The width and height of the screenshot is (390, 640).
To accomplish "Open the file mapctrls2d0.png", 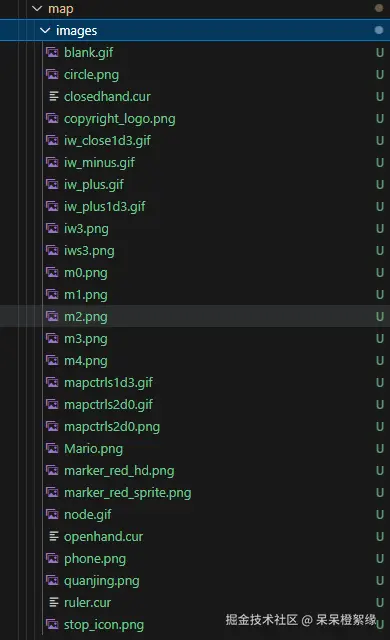I will click(112, 427).
